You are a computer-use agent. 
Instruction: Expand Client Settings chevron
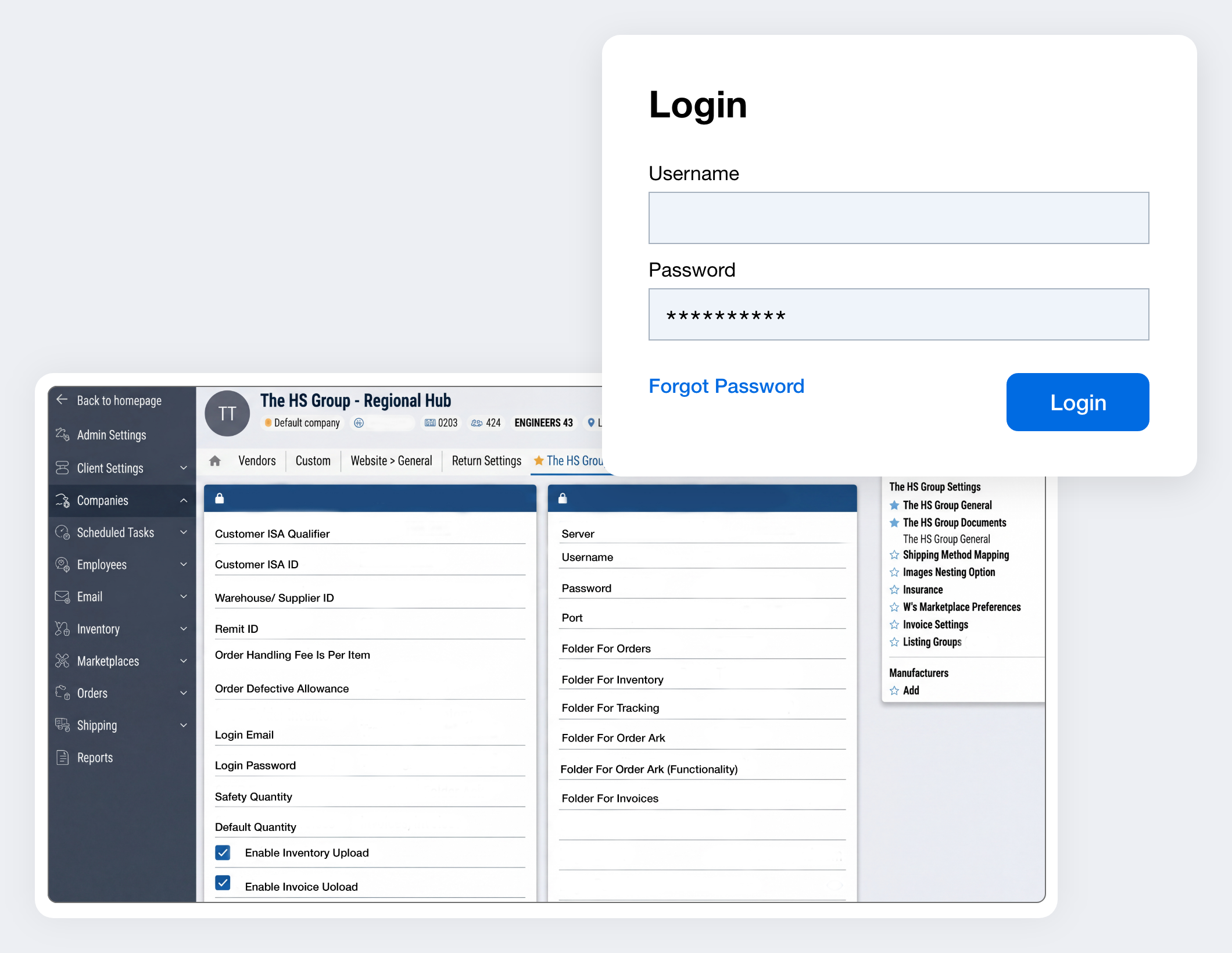[x=184, y=468]
